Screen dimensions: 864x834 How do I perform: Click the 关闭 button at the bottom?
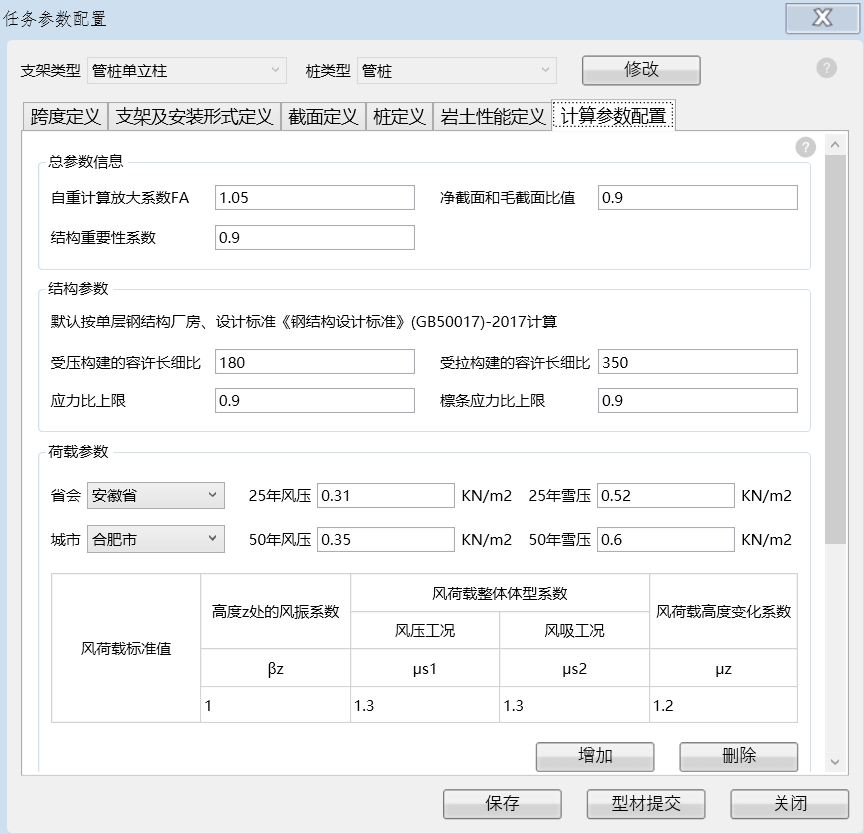point(790,803)
